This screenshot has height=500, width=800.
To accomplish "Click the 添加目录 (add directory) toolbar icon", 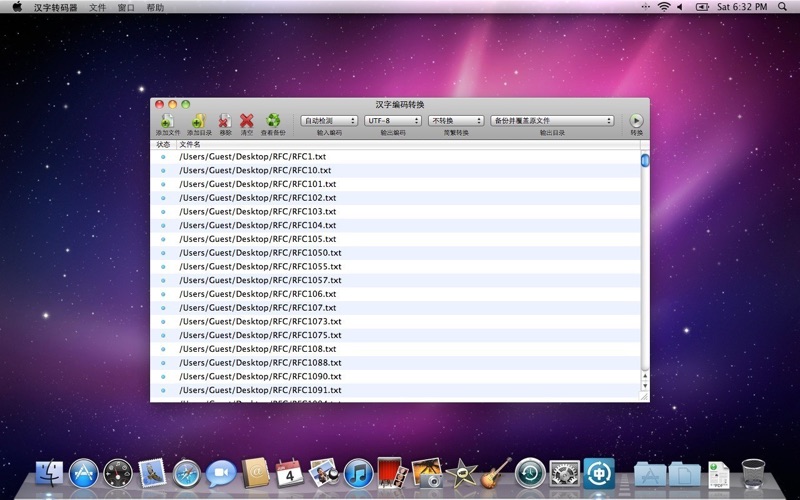I will (x=198, y=121).
